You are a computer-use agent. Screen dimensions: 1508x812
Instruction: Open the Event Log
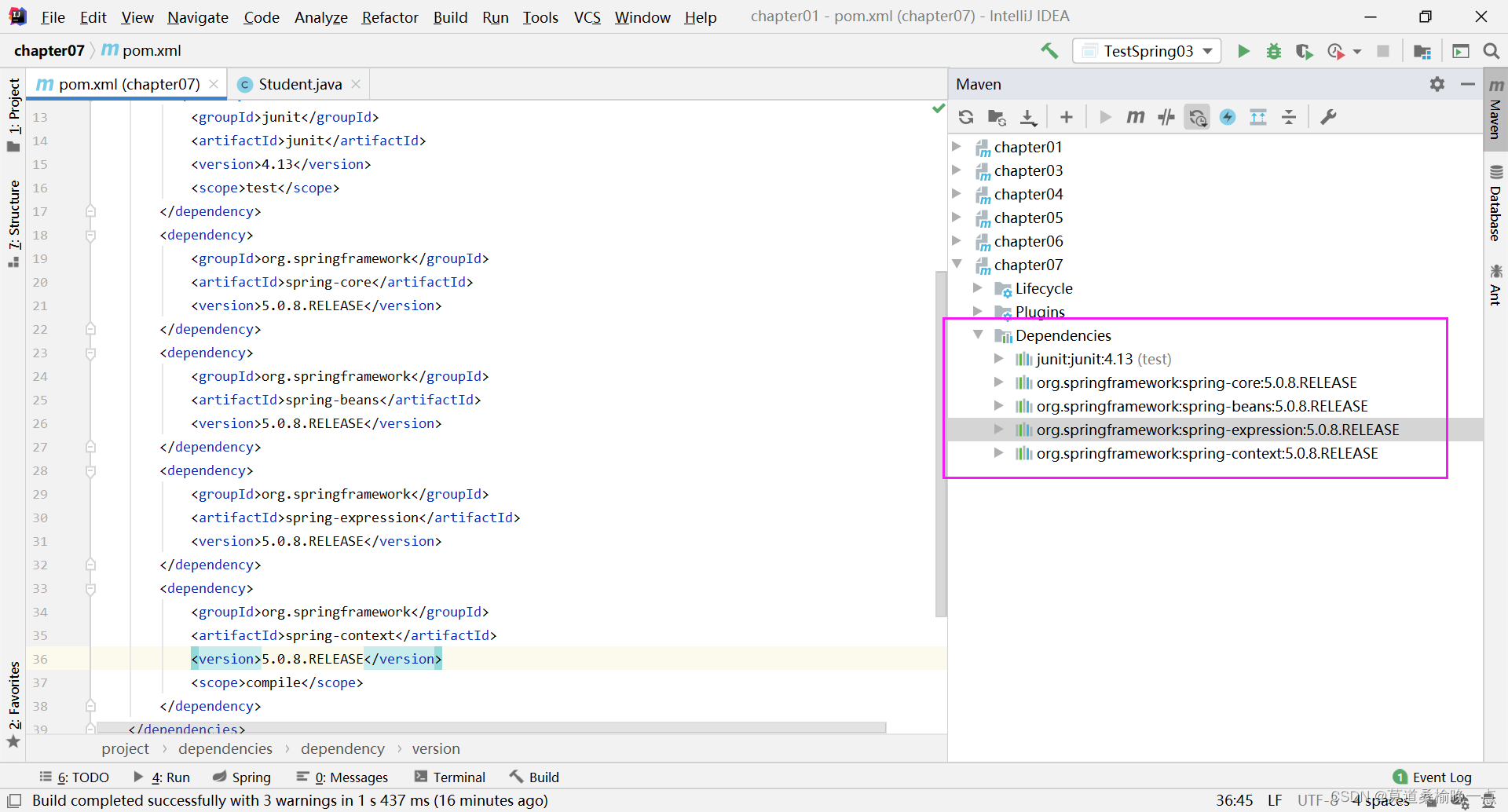1433,777
